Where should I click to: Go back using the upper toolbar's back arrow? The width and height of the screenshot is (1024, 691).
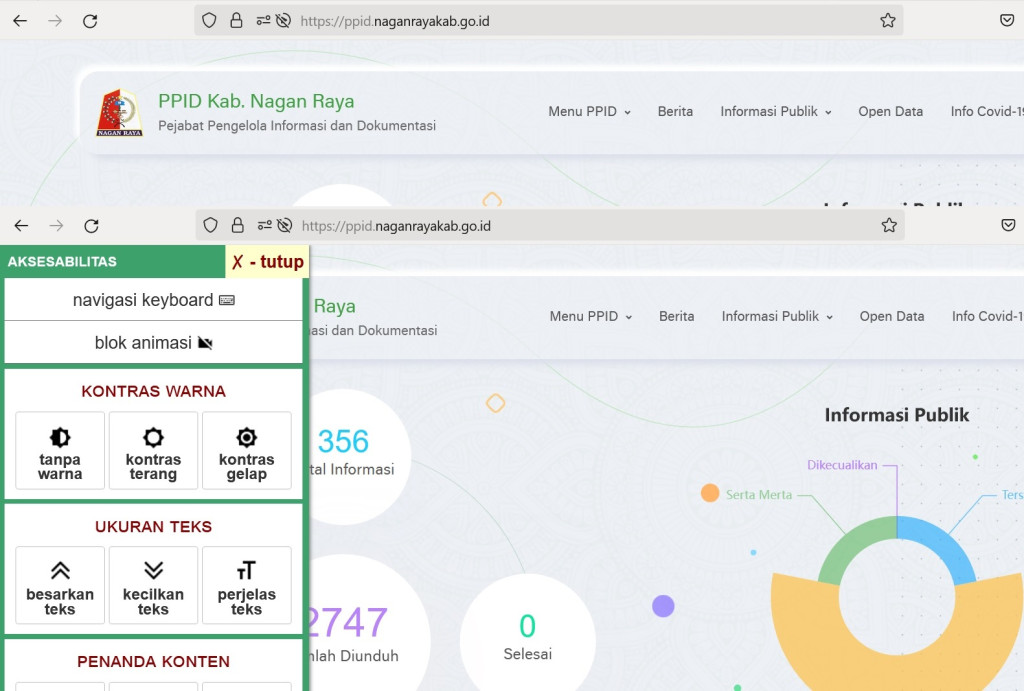[20, 21]
